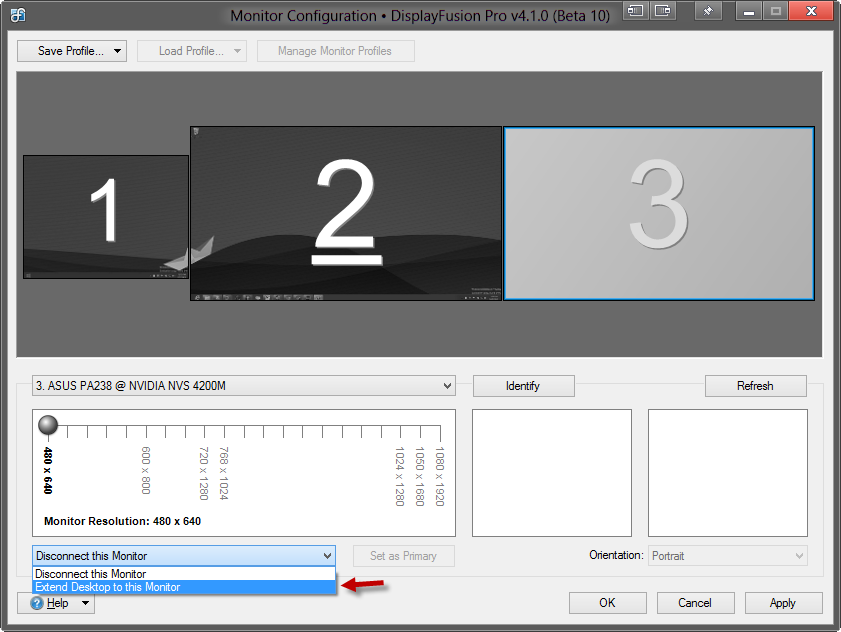Click the Cancel button
The height and width of the screenshot is (632, 841).
694,603
